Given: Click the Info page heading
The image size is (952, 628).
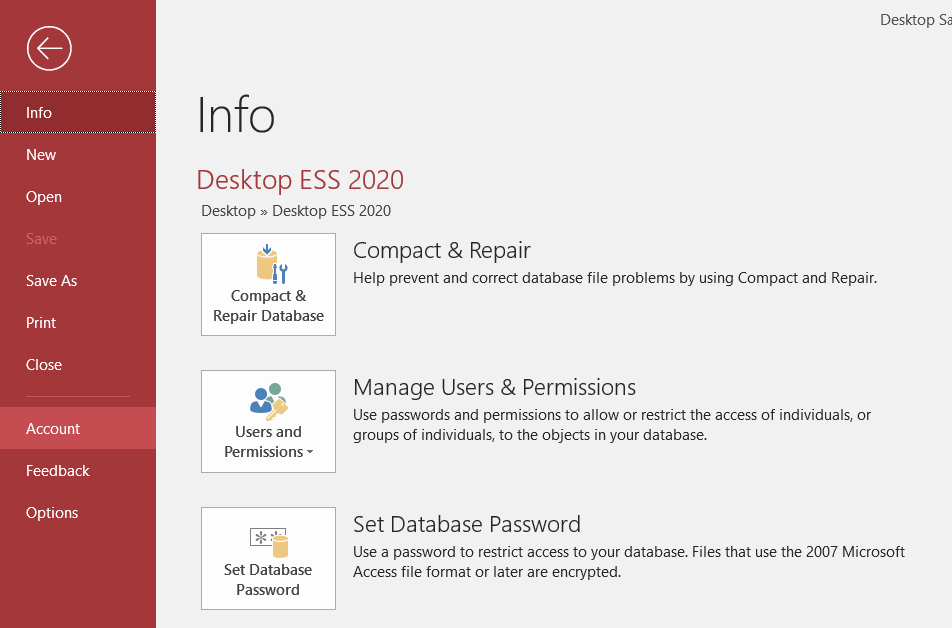Looking at the screenshot, I should coord(236,115).
